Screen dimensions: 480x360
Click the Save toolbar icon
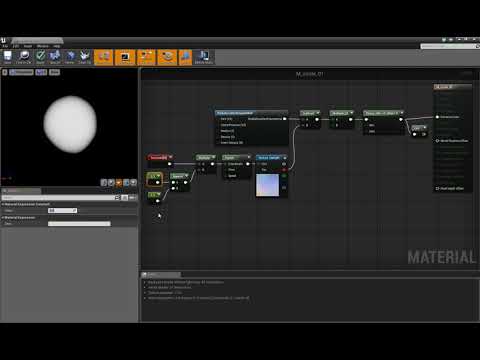[7, 57]
